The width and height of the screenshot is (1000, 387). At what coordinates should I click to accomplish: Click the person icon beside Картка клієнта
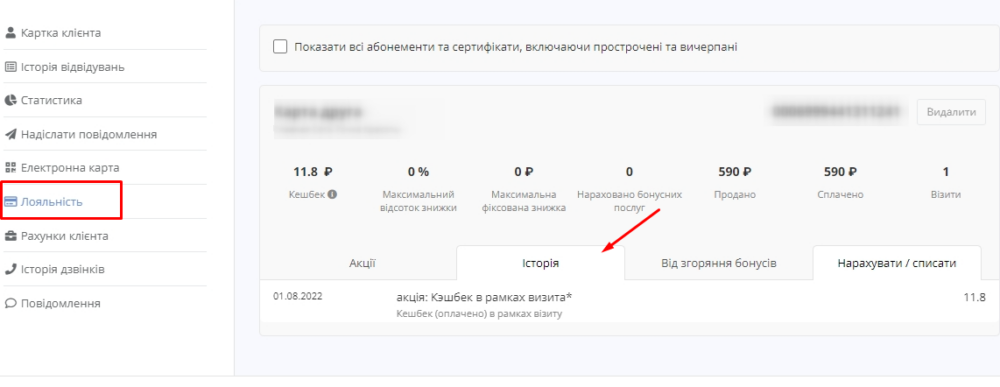tap(10, 33)
